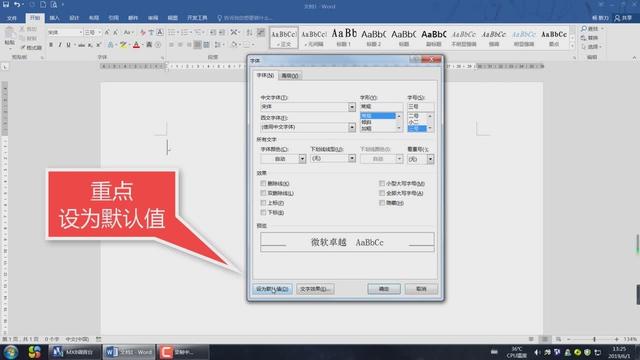This screenshot has width=640, height=360.
Task: Click Windows Start orb on taskbar
Action: (x=11, y=352)
